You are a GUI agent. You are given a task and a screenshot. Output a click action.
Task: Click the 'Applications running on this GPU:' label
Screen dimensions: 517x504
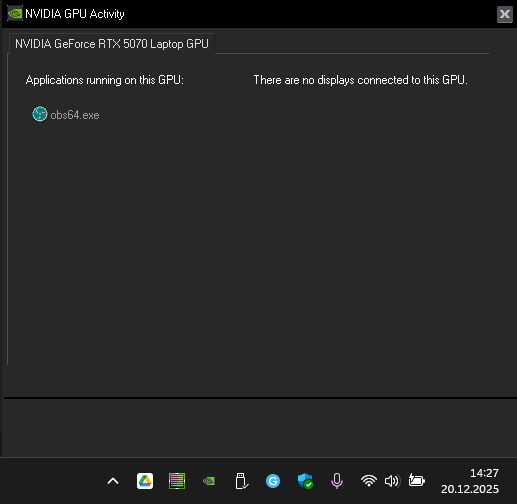[105, 80]
